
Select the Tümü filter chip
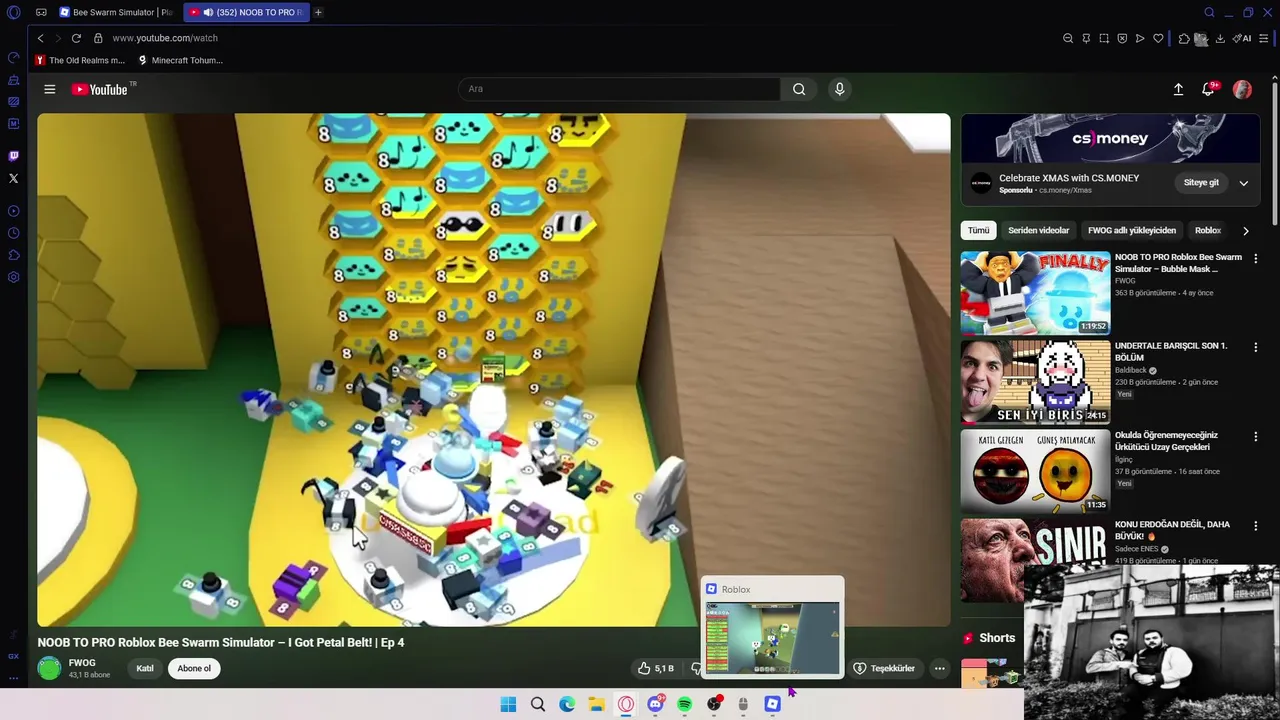(978, 230)
